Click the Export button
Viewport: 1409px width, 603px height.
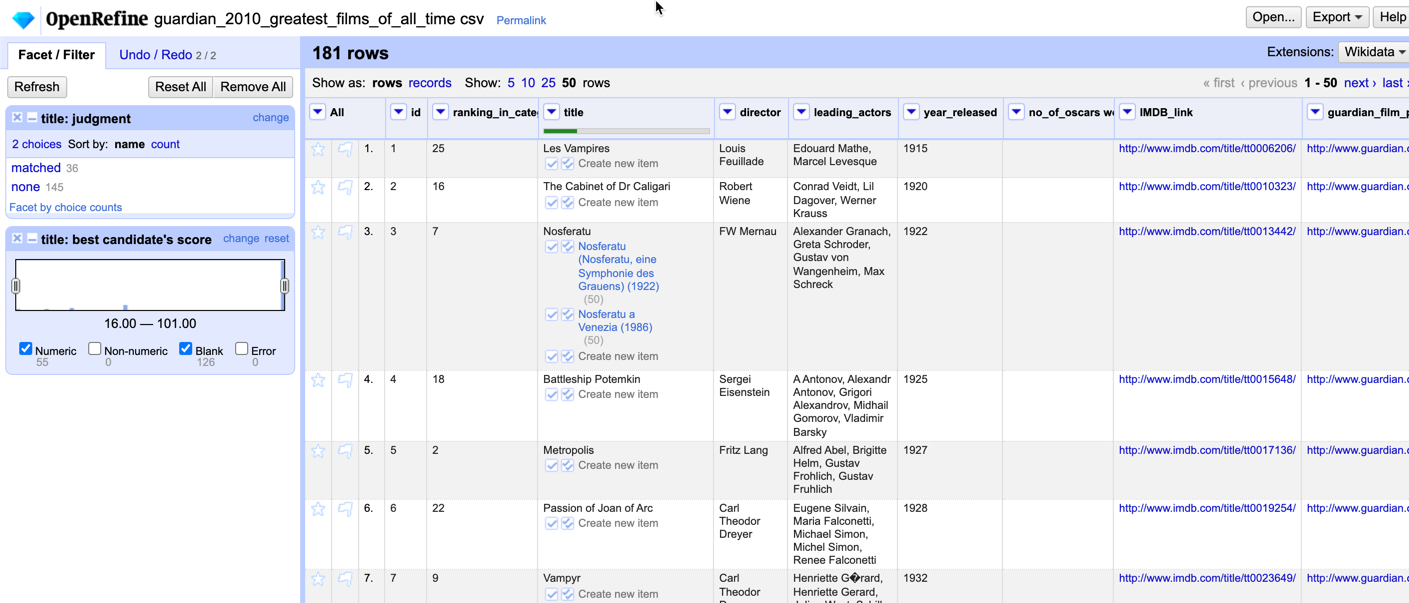coord(1336,17)
